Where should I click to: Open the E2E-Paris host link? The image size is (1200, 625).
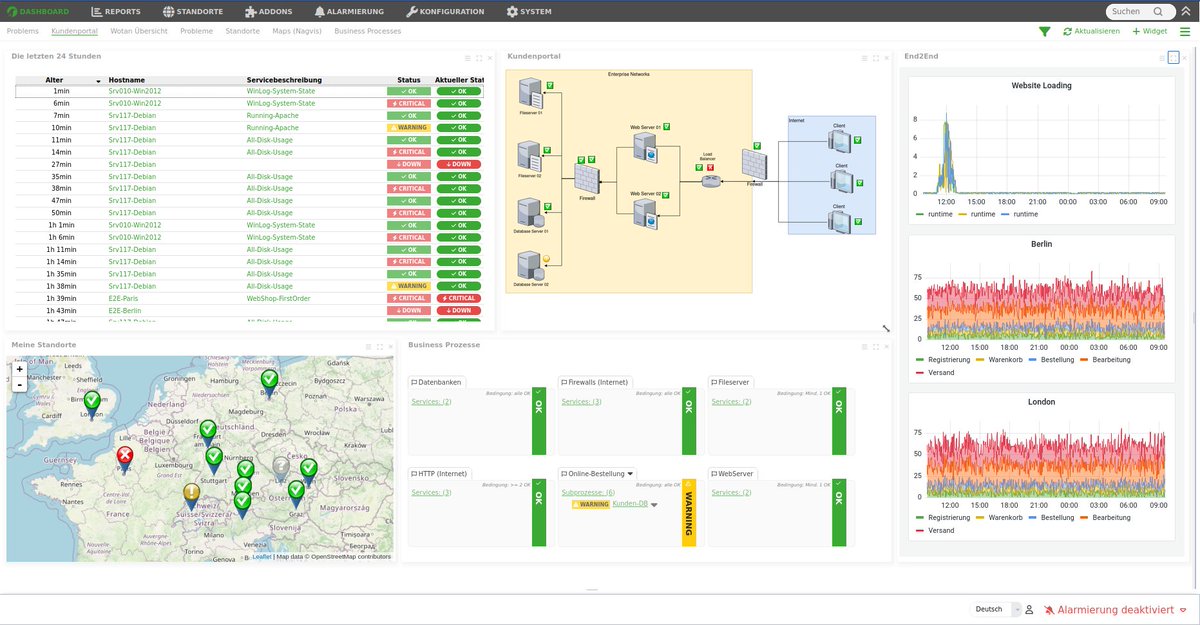coord(125,298)
